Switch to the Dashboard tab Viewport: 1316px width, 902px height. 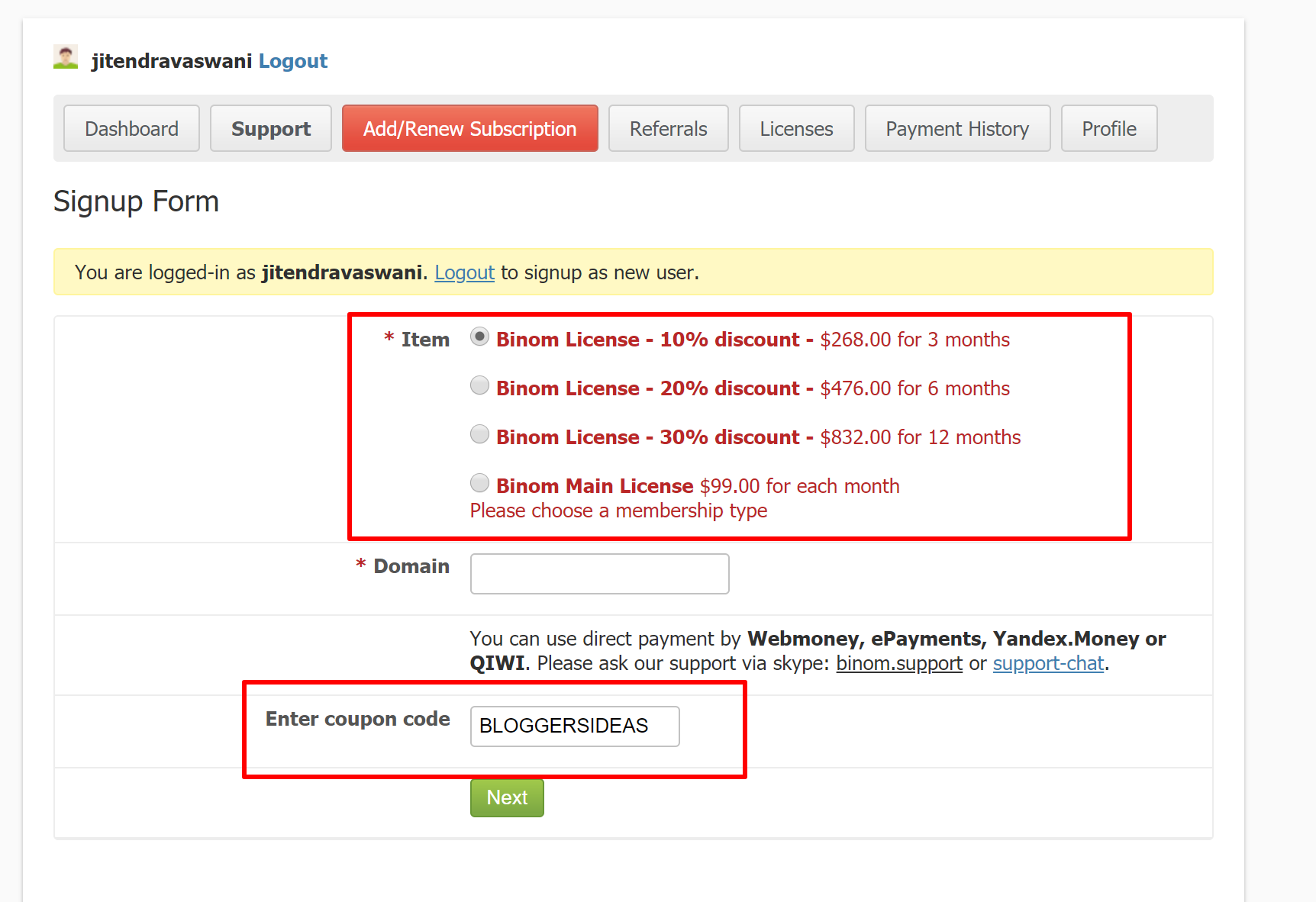pos(131,128)
